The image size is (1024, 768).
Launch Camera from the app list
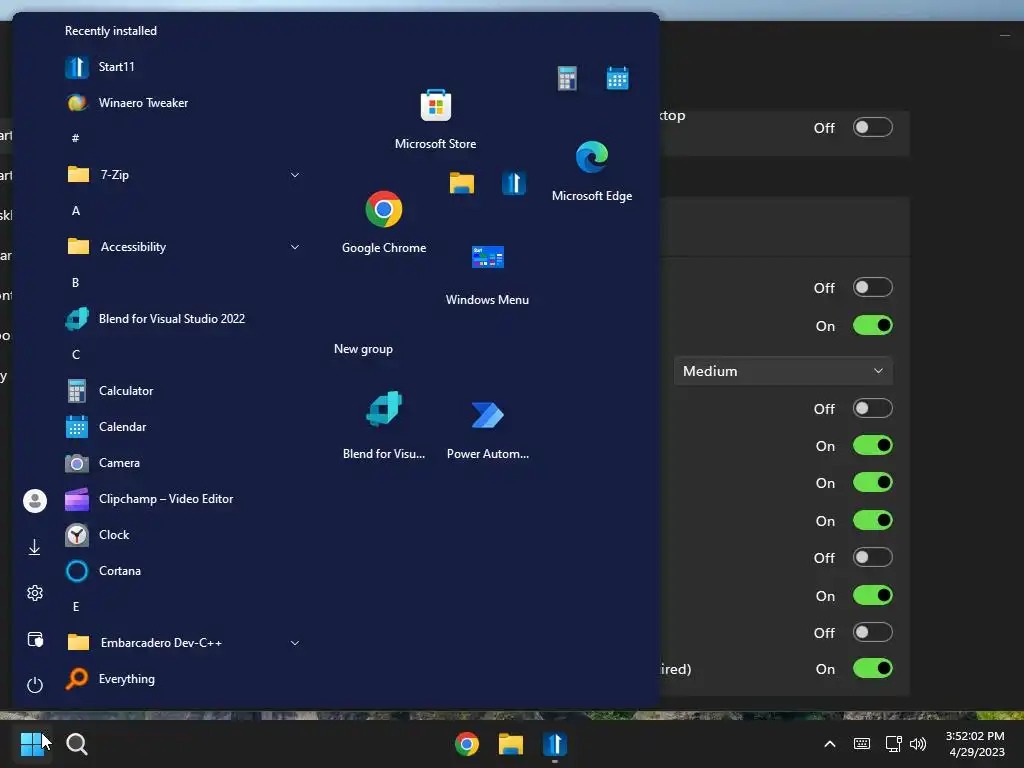103,462
